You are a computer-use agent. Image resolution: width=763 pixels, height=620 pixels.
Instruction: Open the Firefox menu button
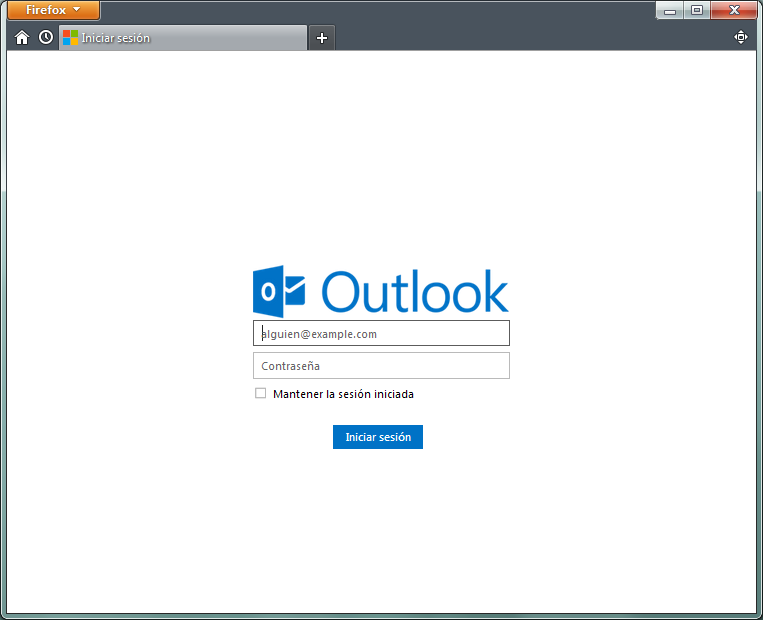tap(54, 10)
